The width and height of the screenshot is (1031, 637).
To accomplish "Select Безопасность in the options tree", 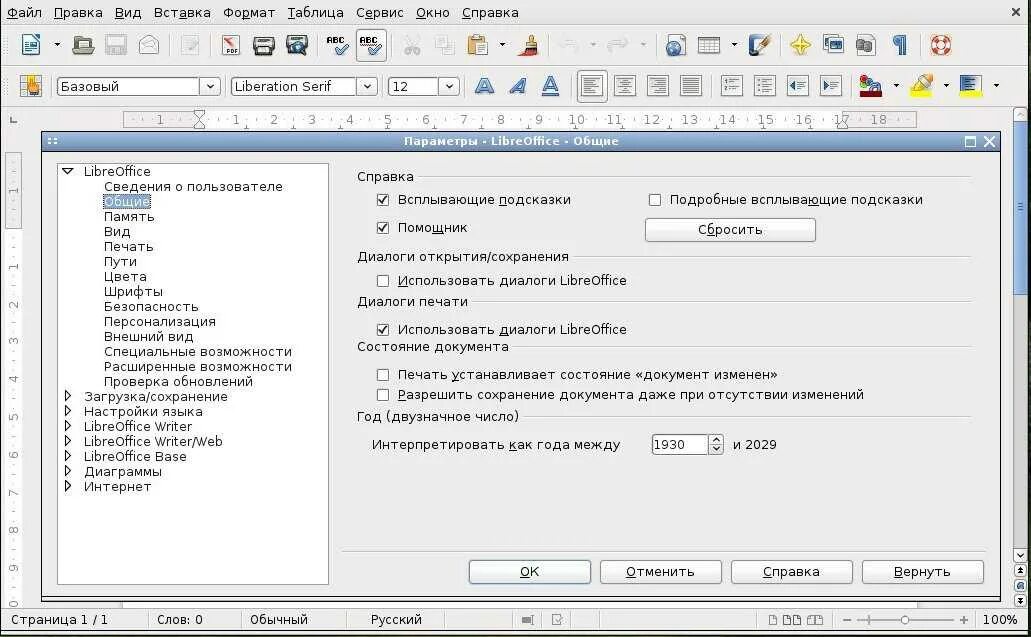I will pos(151,306).
